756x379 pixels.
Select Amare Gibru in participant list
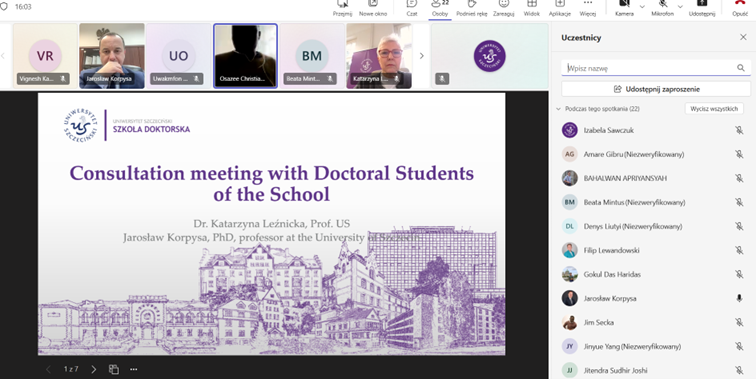tap(634, 154)
